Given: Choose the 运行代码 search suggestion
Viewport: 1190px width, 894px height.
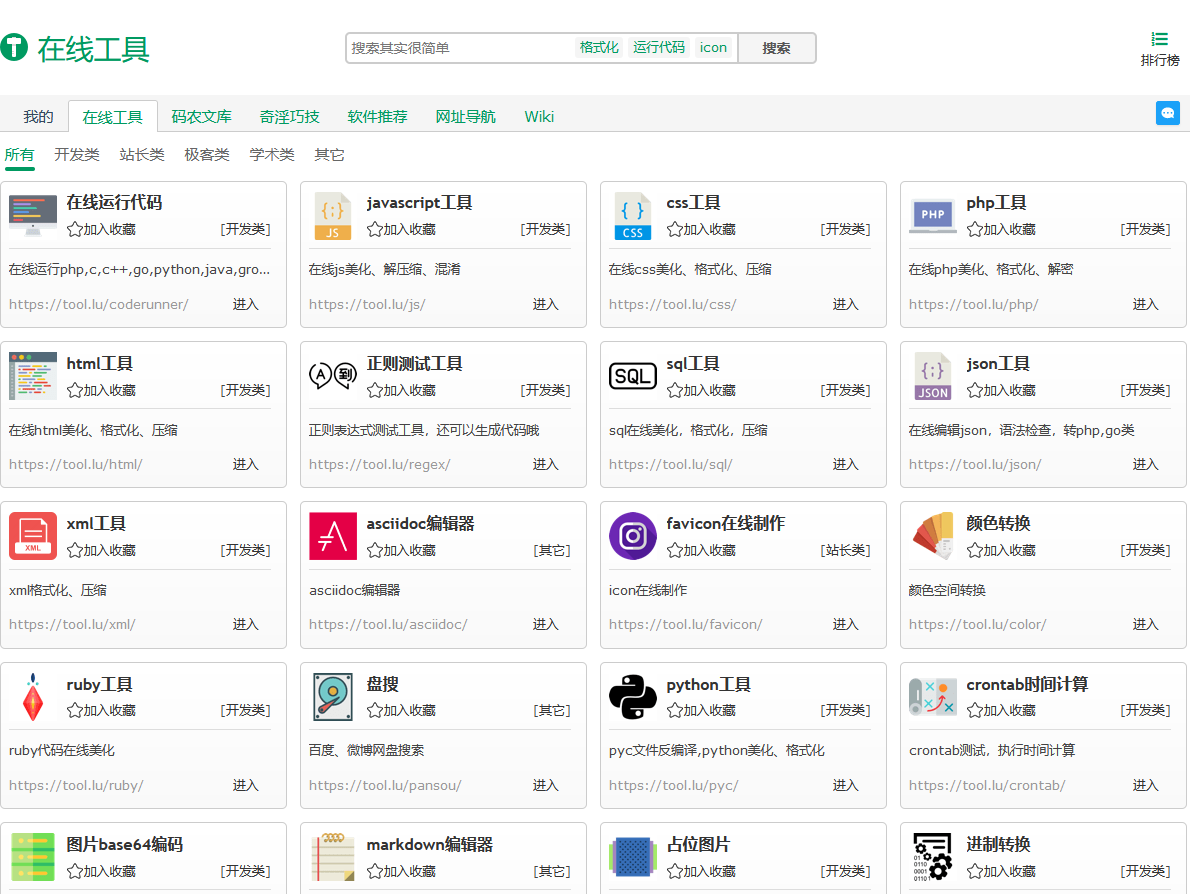Looking at the screenshot, I should (659, 47).
